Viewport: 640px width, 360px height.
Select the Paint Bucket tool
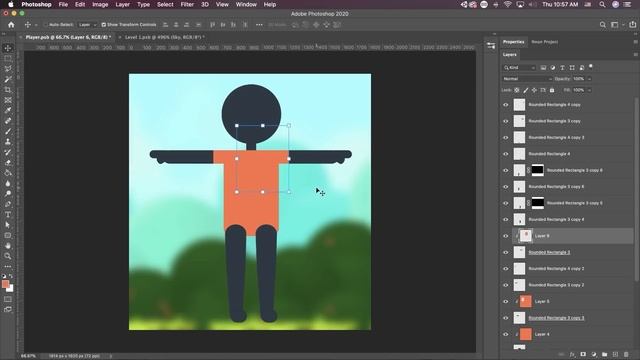(x=8, y=173)
